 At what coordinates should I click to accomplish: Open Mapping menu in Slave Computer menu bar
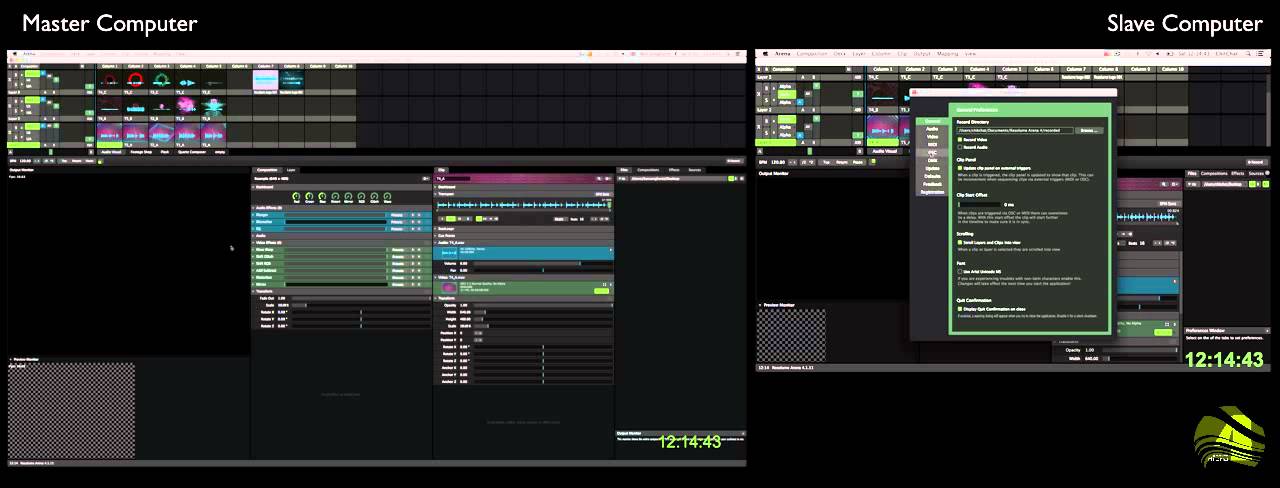(948, 53)
